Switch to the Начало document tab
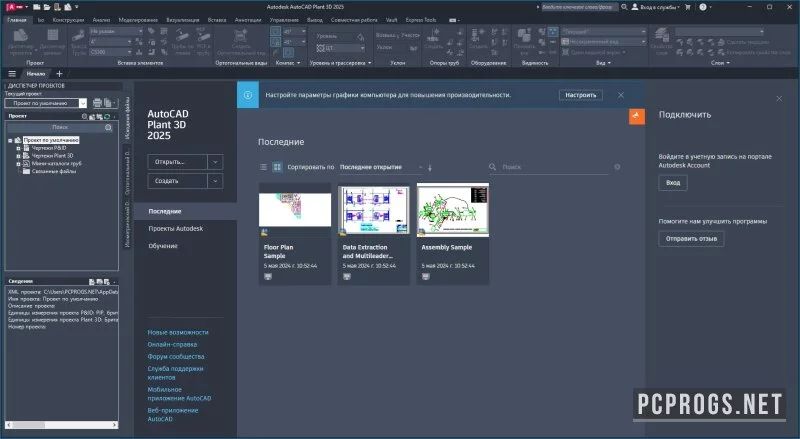The height and width of the screenshot is (439, 800). [x=36, y=74]
